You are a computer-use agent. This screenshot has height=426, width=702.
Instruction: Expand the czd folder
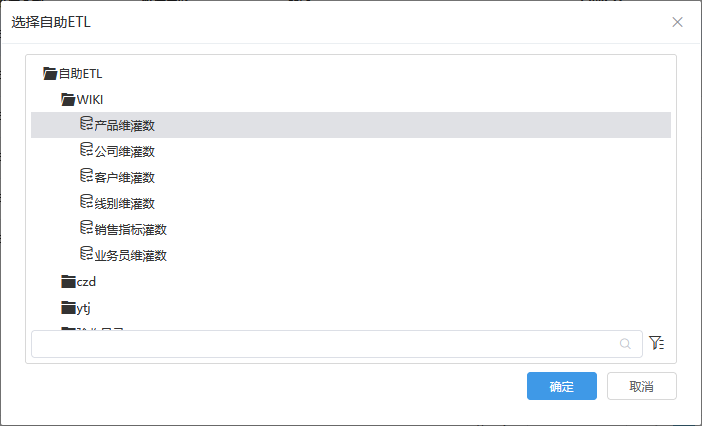(68, 281)
